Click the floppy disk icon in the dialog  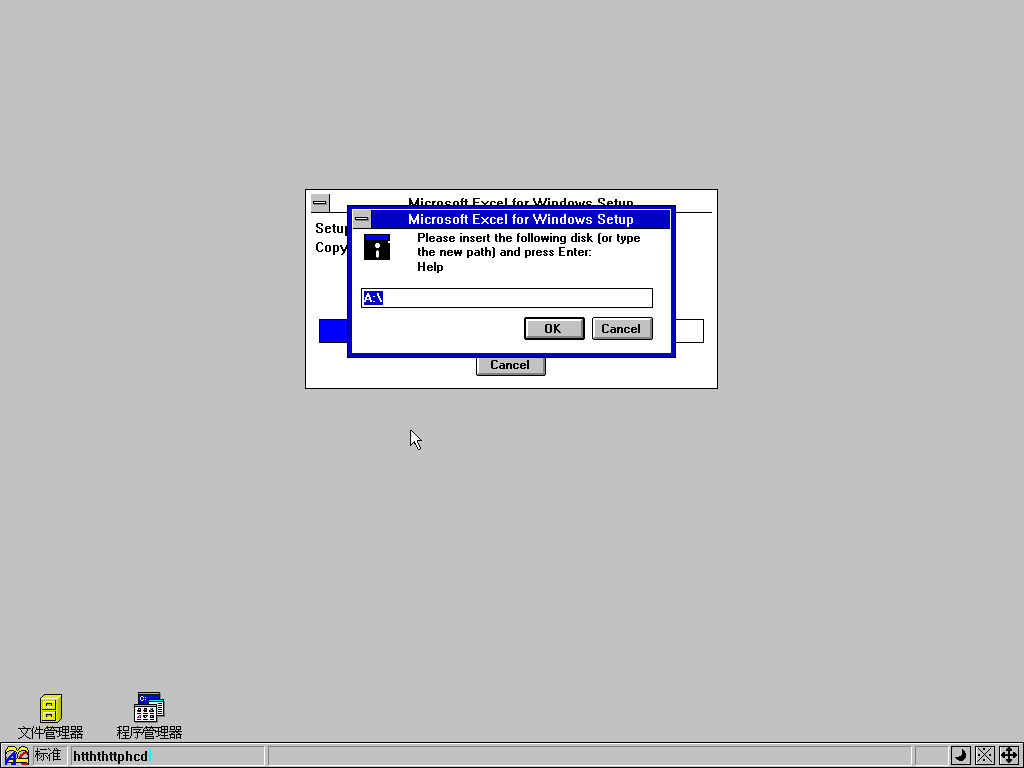coord(376,247)
